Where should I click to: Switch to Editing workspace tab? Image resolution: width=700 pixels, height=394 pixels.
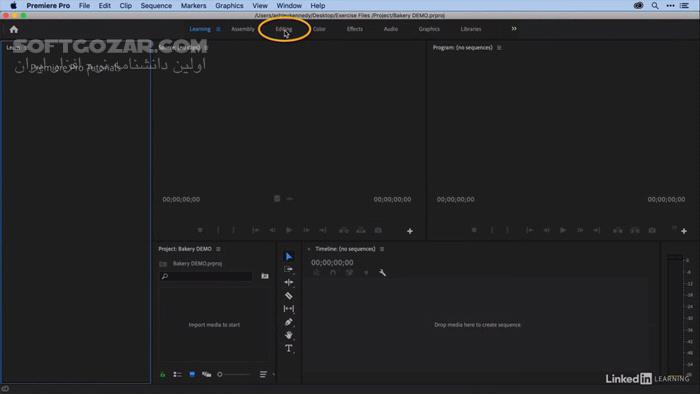pos(283,29)
